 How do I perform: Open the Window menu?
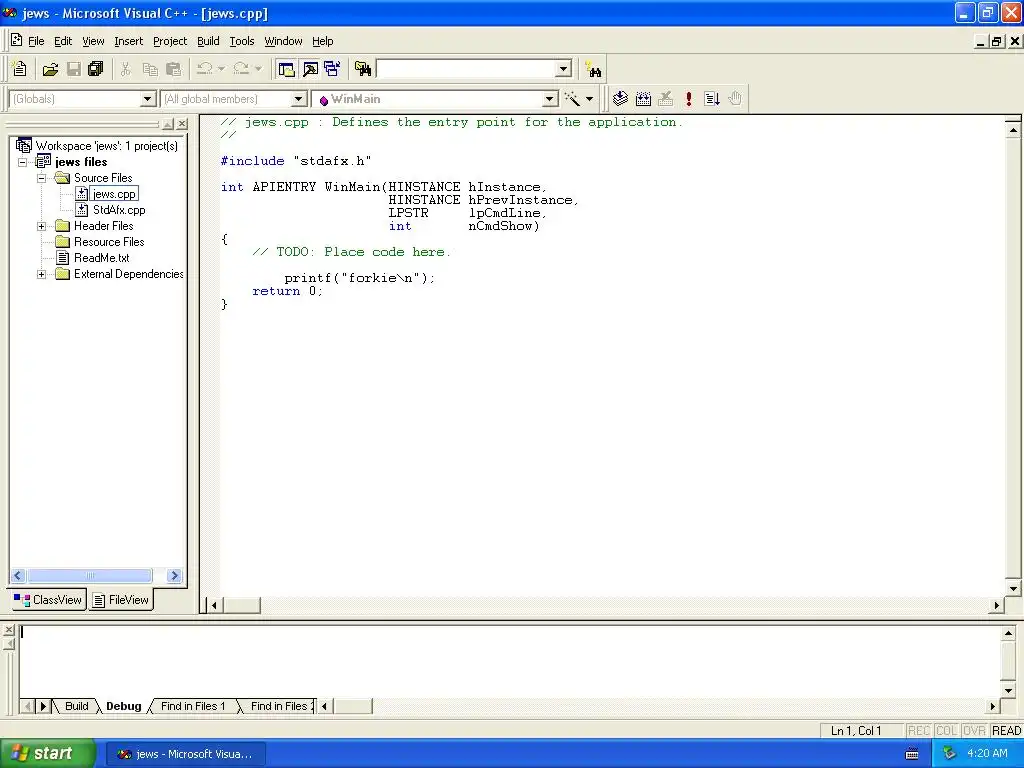(x=283, y=41)
